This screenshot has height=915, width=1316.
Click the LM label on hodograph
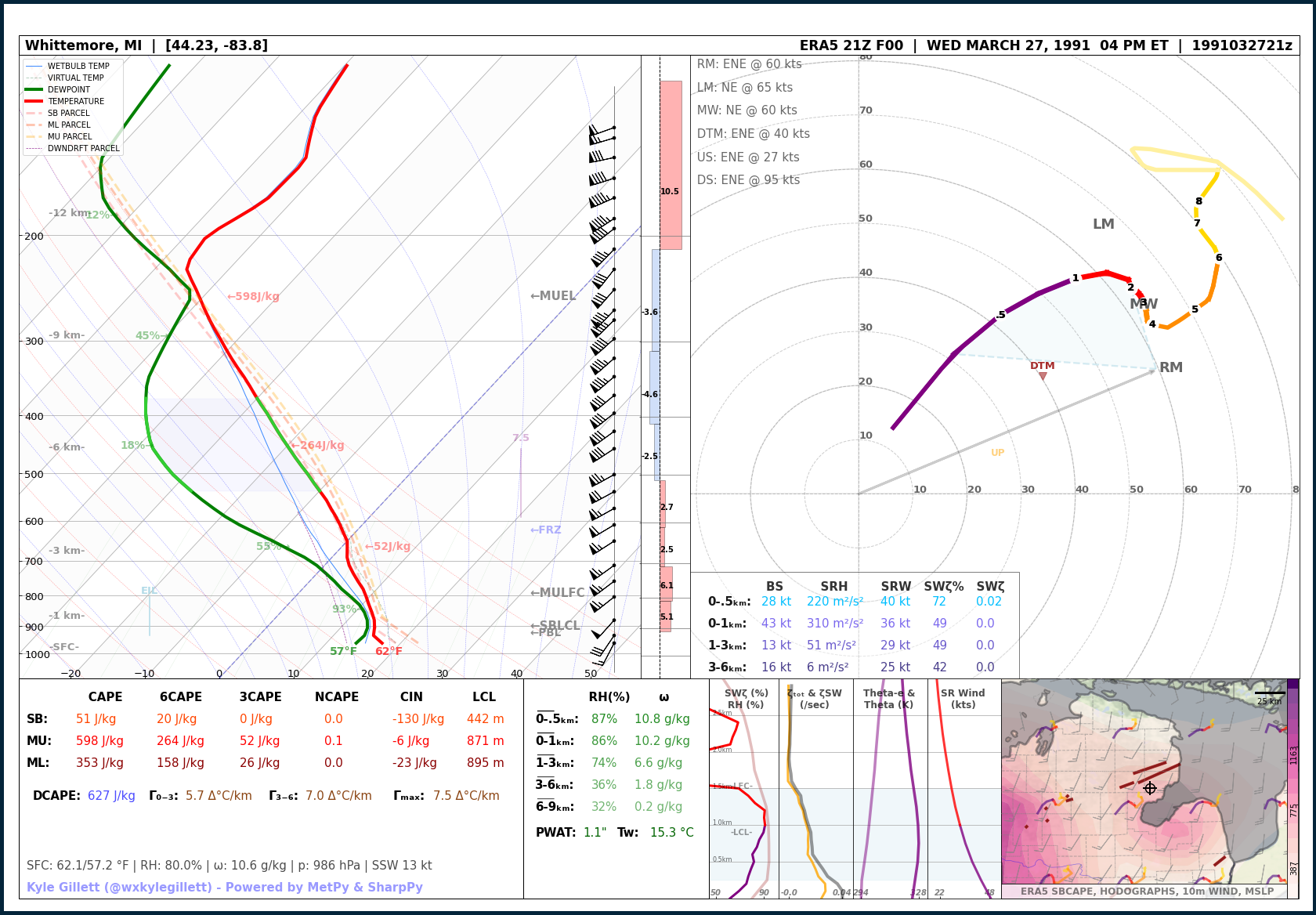1103,224
